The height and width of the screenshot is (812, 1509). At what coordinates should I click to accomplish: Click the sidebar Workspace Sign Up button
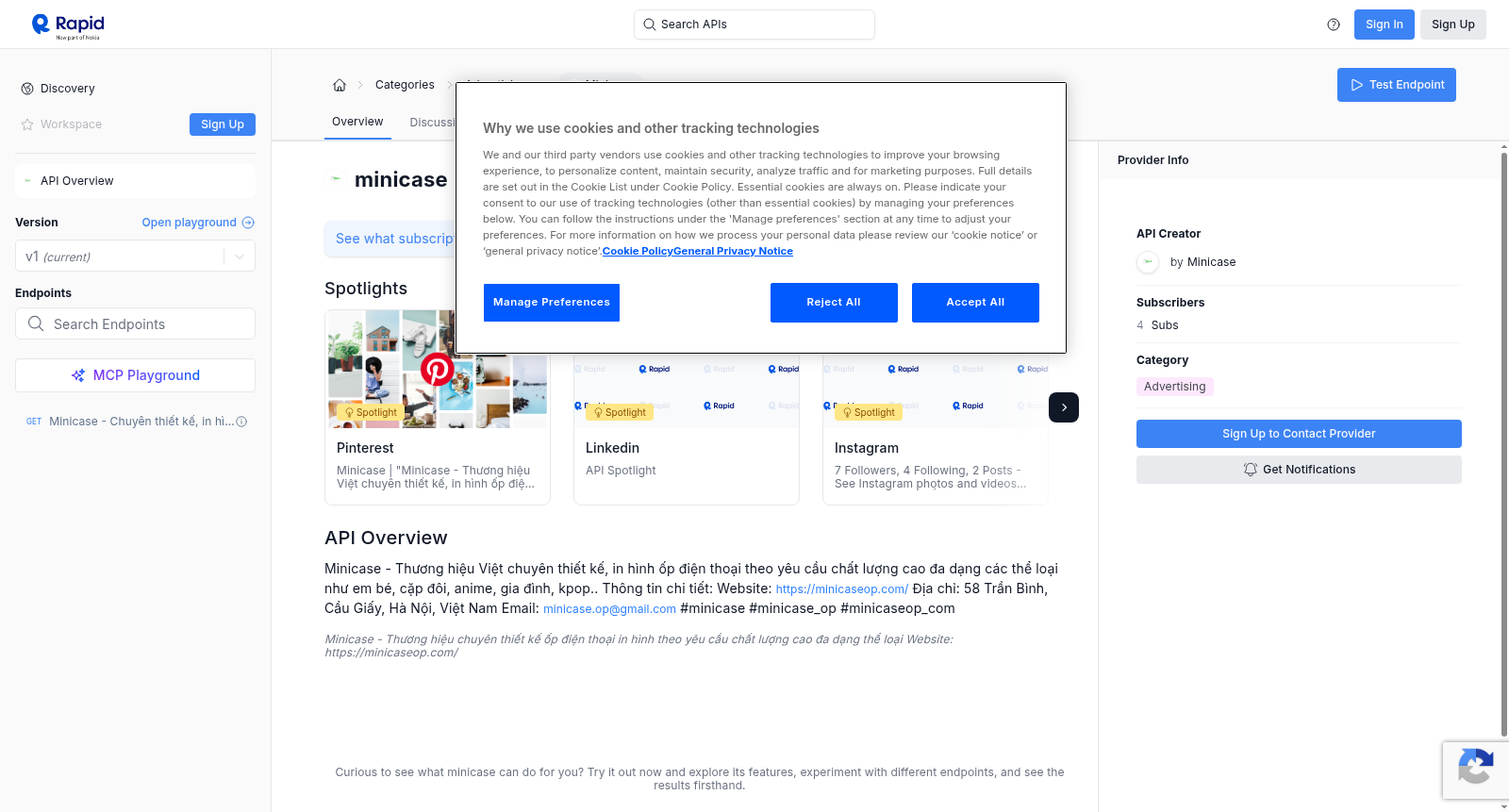click(223, 124)
